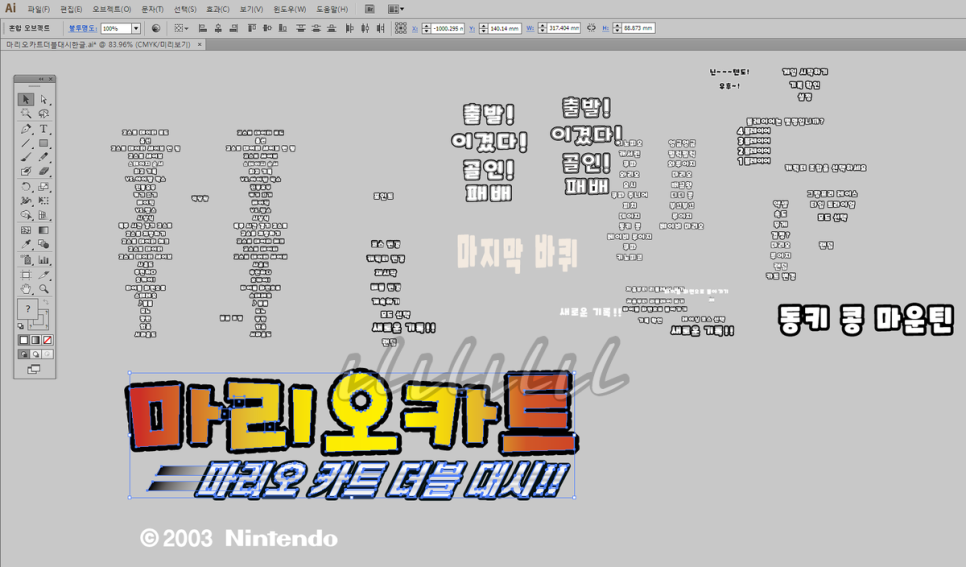Select the Type tool
The height and width of the screenshot is (567, 966).
(44, 129)
